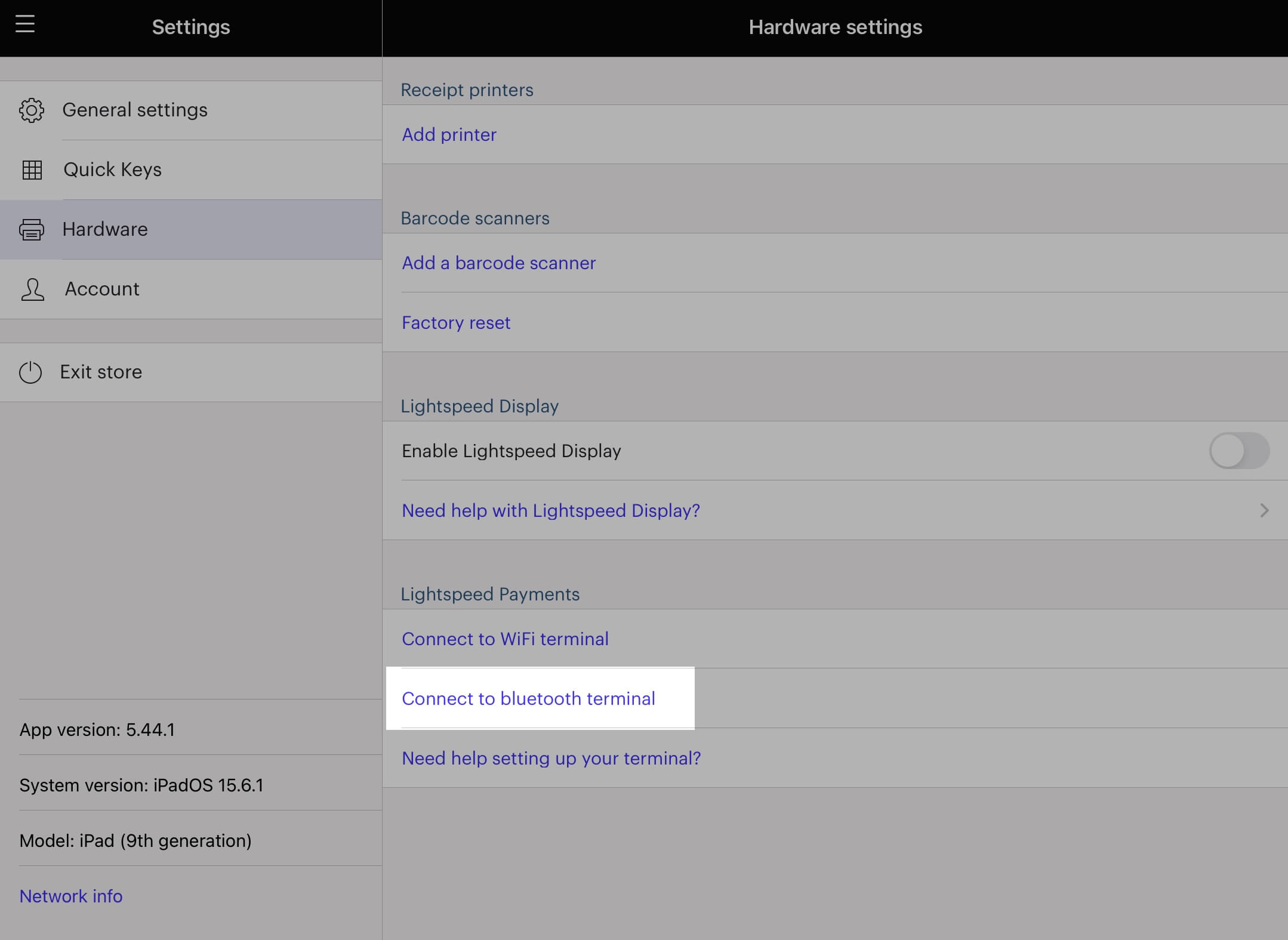Select Factory reset under Barcode scanners

[456, 323]
